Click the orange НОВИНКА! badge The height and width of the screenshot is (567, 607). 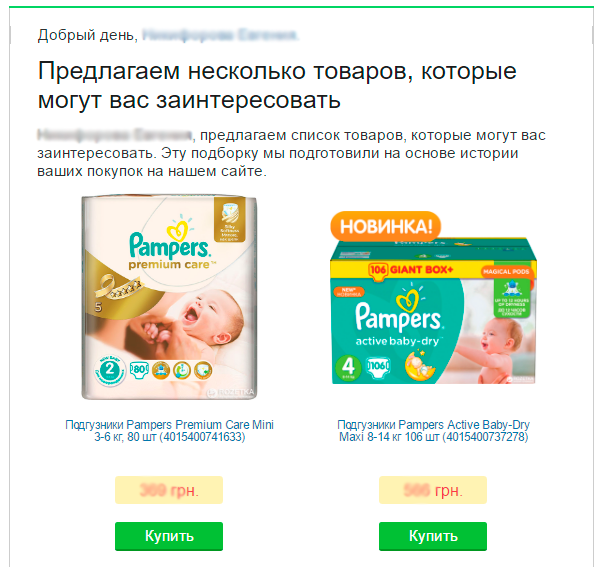[386, 226]
